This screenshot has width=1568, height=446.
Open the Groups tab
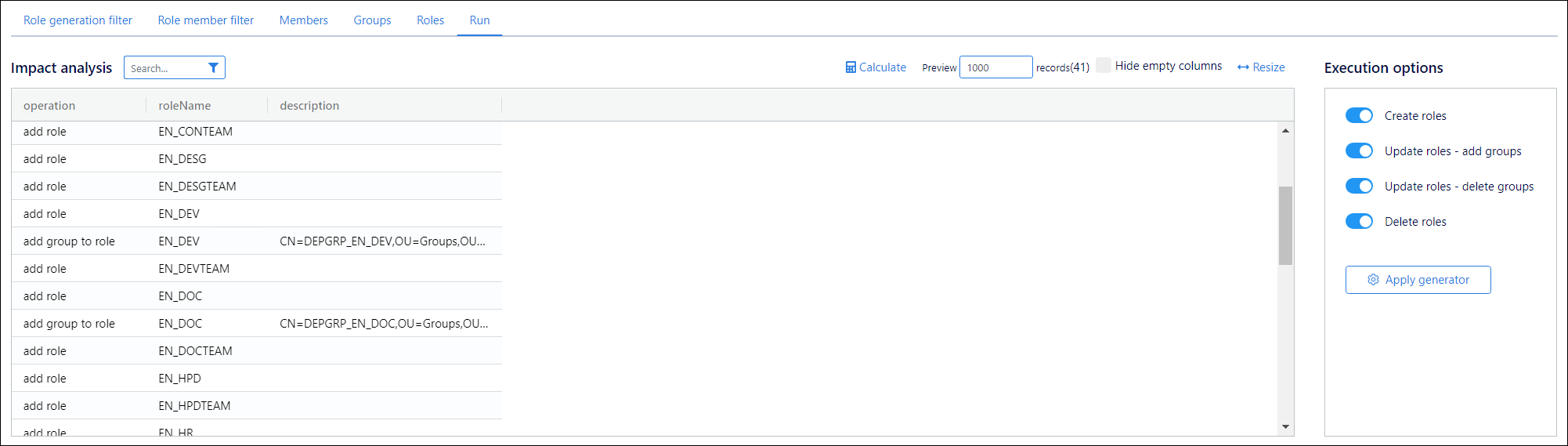(372, 20)
